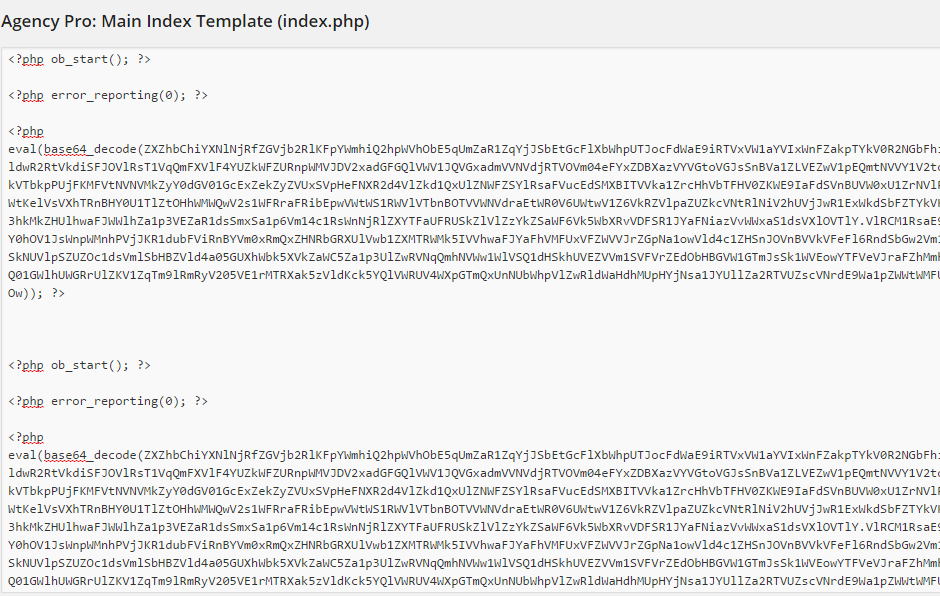Click last visible line starting Q01GWlhUWGRr
Image resolution: width=940 pixels, height=596 pixels.
point(474,581)
